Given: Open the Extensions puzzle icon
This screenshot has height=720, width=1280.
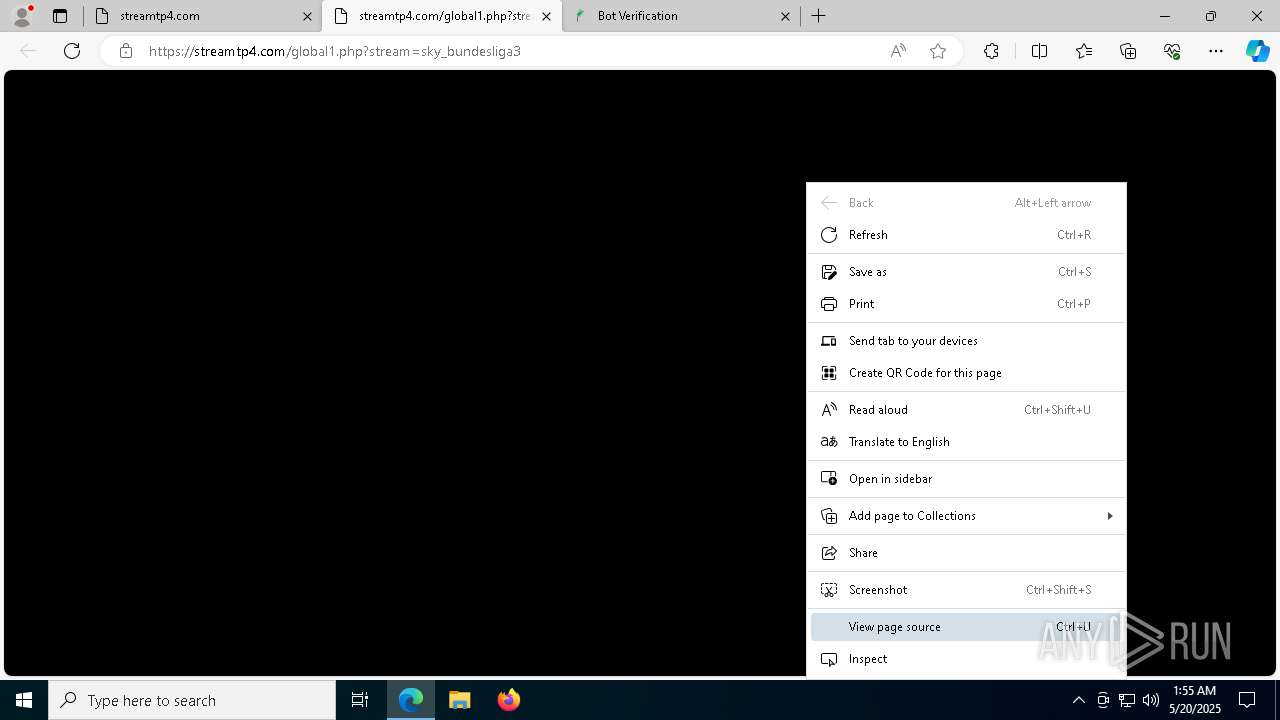Looking at the screenshot, I should tap(991, 51).
